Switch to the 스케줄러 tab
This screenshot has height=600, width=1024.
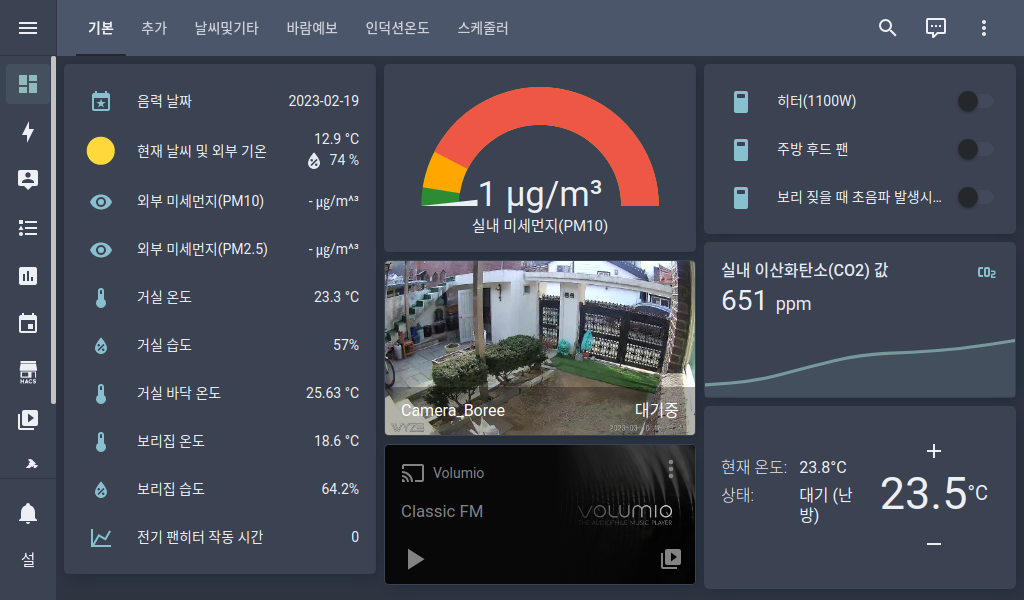coord(483,28)
